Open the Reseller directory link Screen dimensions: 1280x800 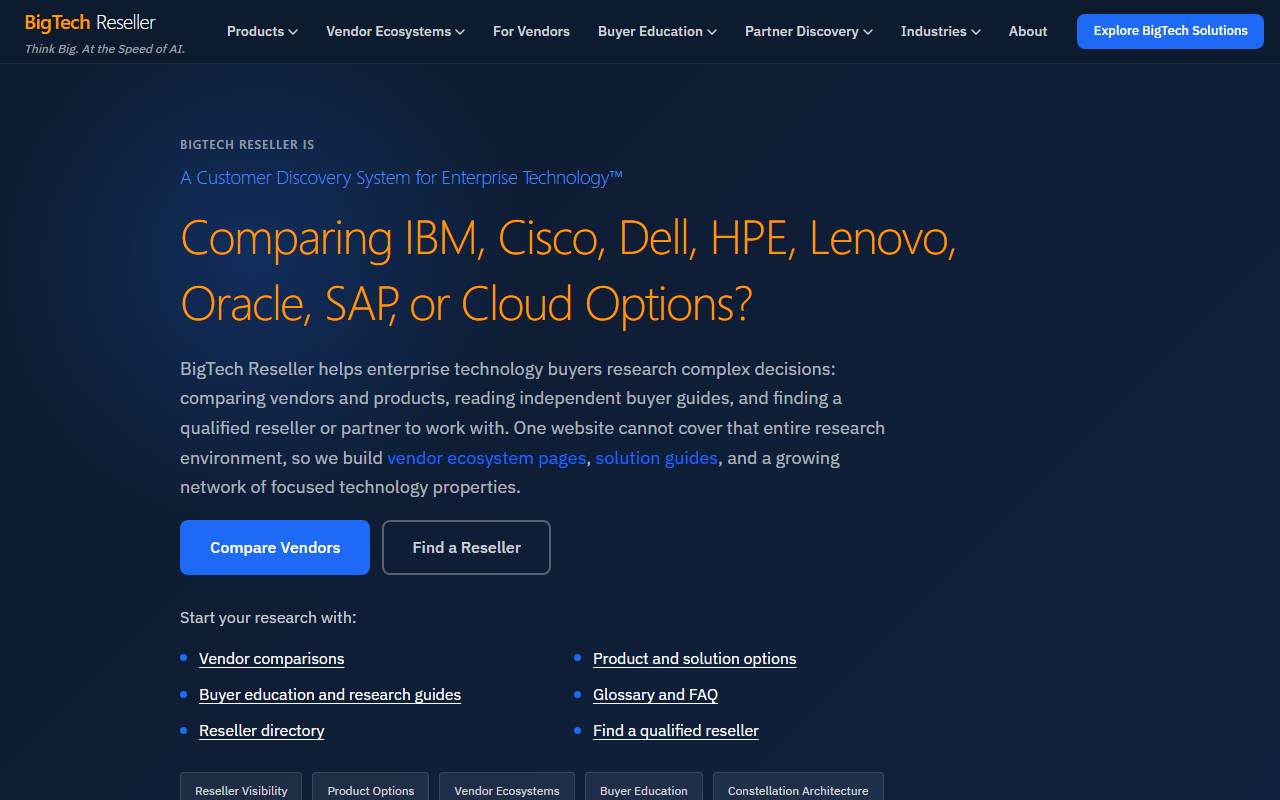[x=261, y=731]
